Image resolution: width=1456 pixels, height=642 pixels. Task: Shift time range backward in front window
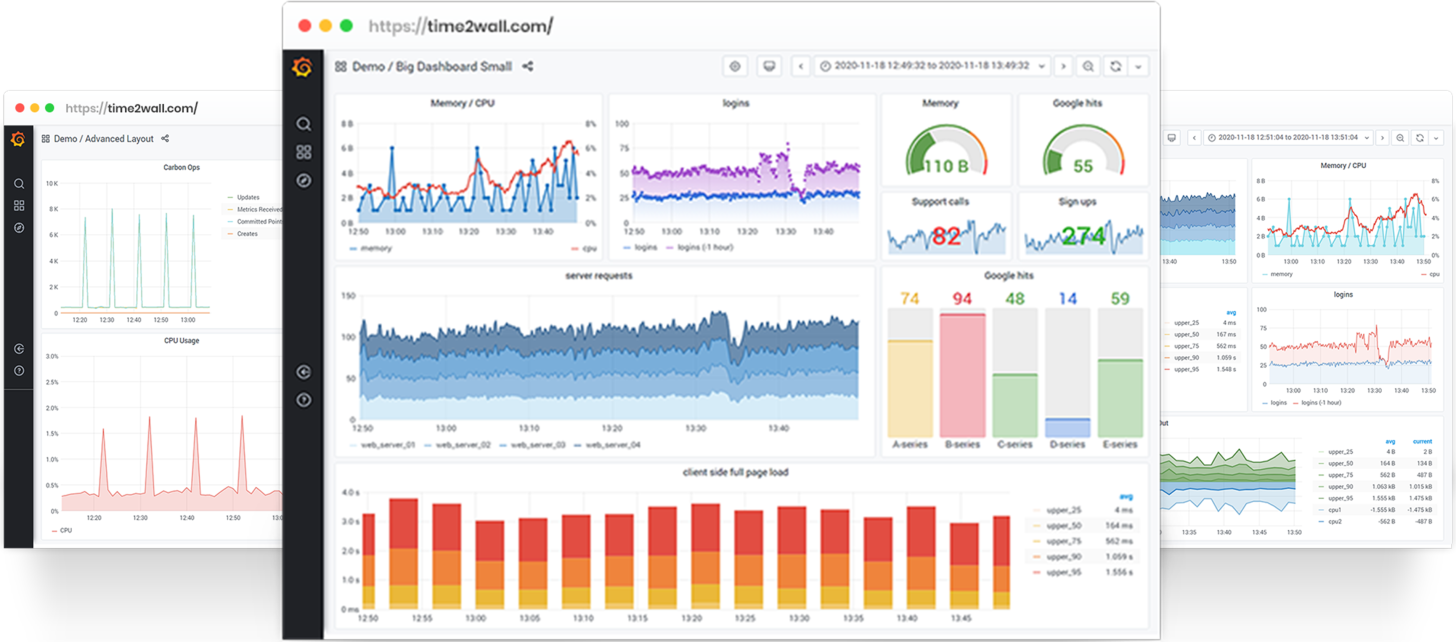point(801,66)
